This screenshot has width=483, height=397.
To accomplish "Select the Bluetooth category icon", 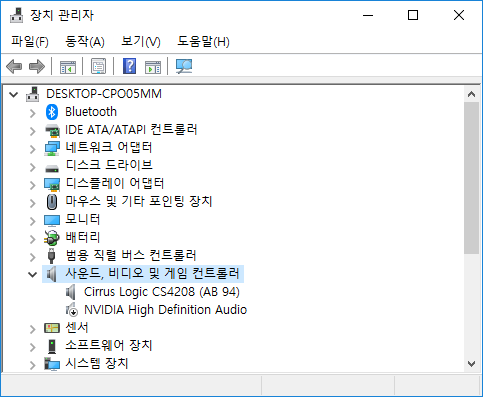I will pyautogui.click(x=52, y=112).
